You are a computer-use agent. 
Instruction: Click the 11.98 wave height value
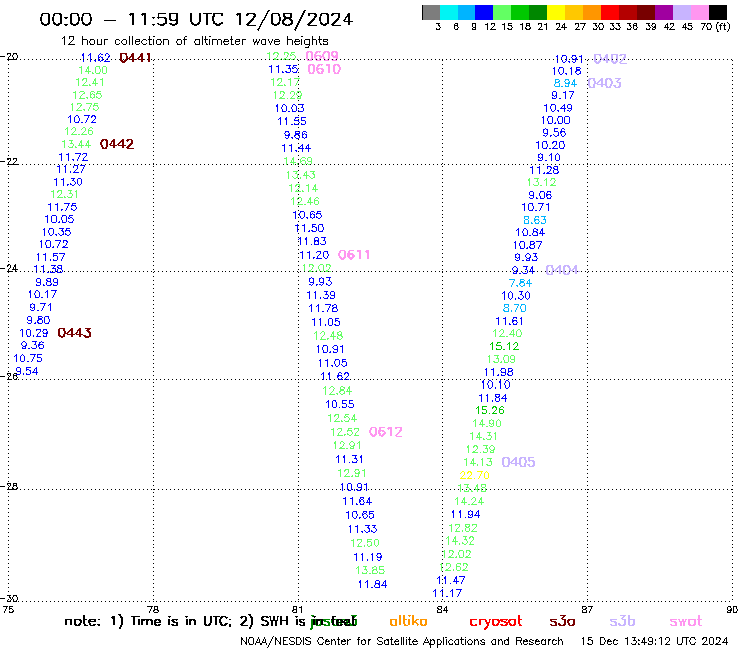pos(498,372)
